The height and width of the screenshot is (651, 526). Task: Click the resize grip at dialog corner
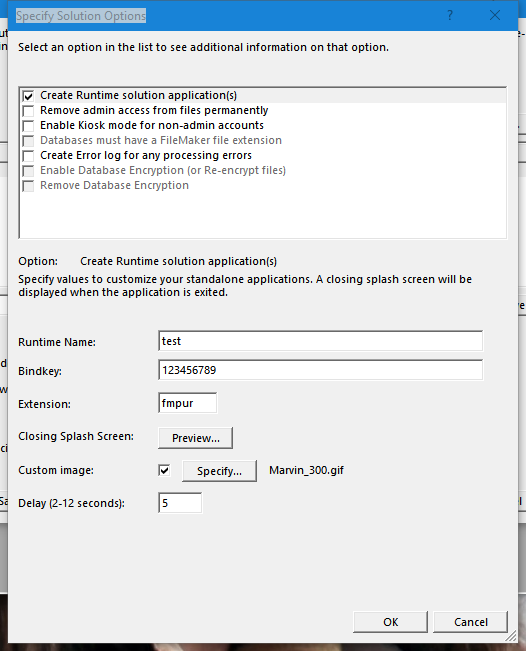click(511, 636)
